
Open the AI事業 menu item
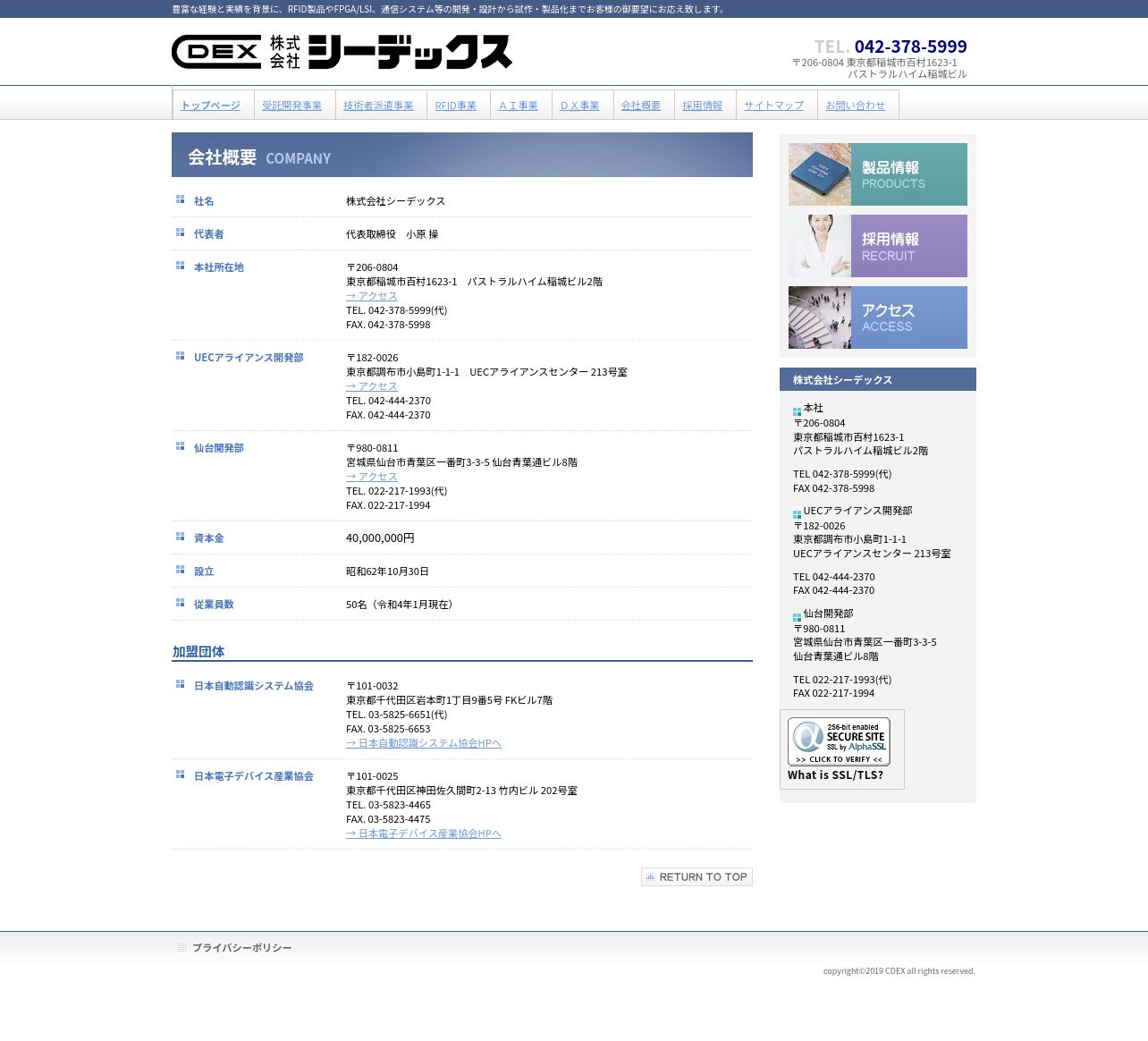click(x=519, y=106)
